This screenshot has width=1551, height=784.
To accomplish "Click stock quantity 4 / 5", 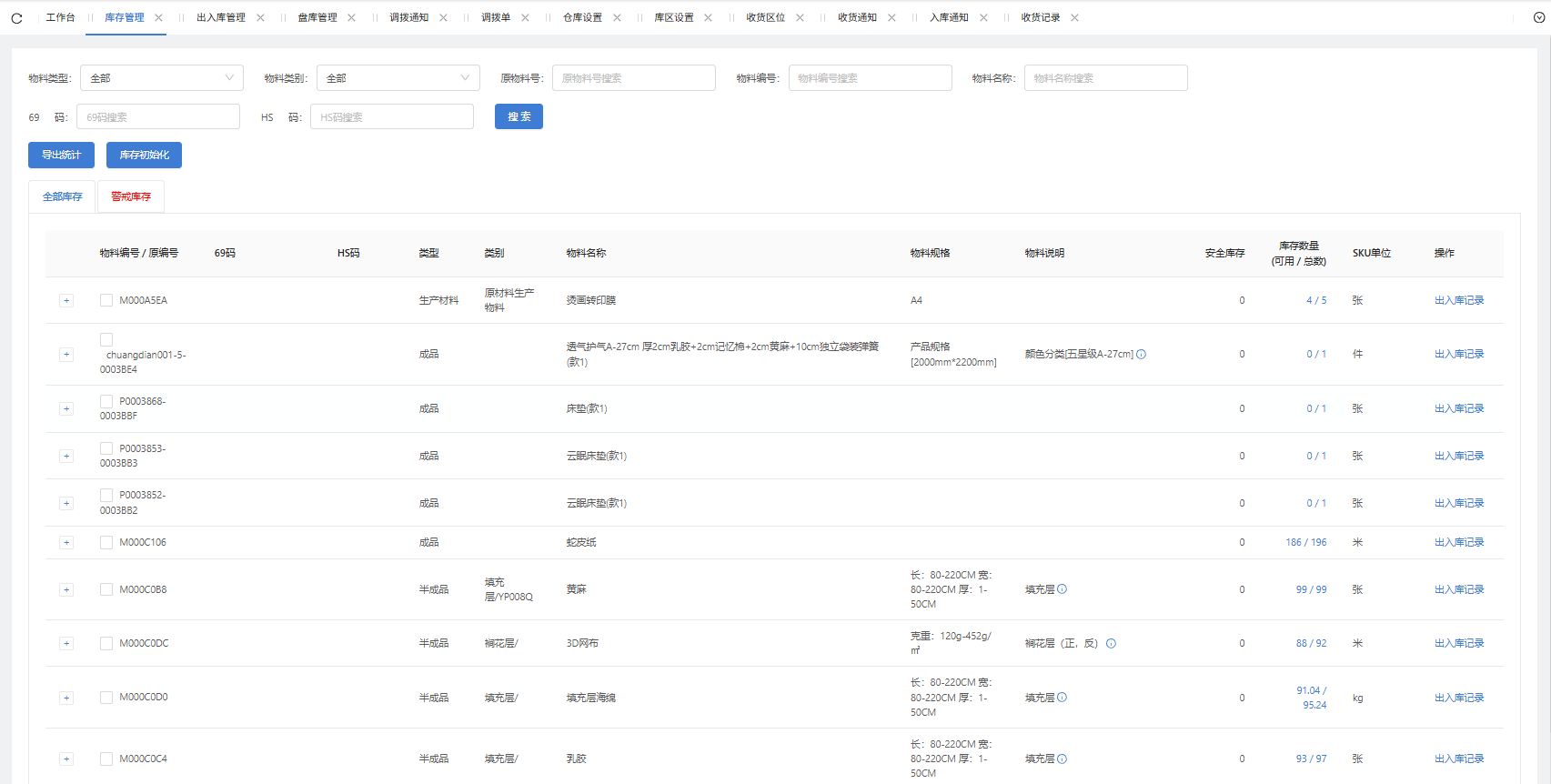I will tap(1316, 300).
